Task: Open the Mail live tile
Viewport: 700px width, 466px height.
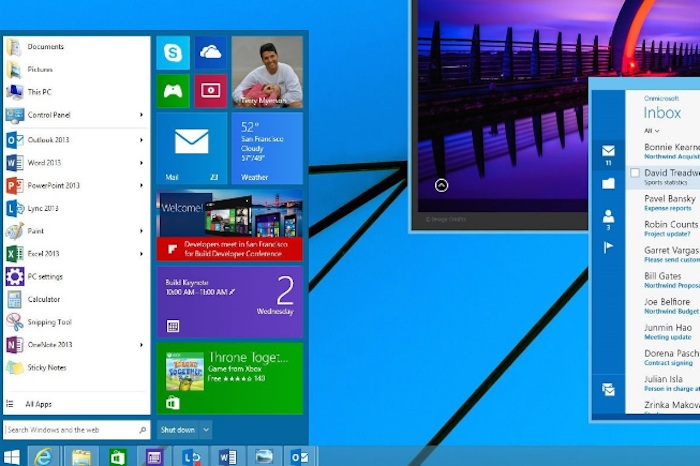Action: click(191, 148)
